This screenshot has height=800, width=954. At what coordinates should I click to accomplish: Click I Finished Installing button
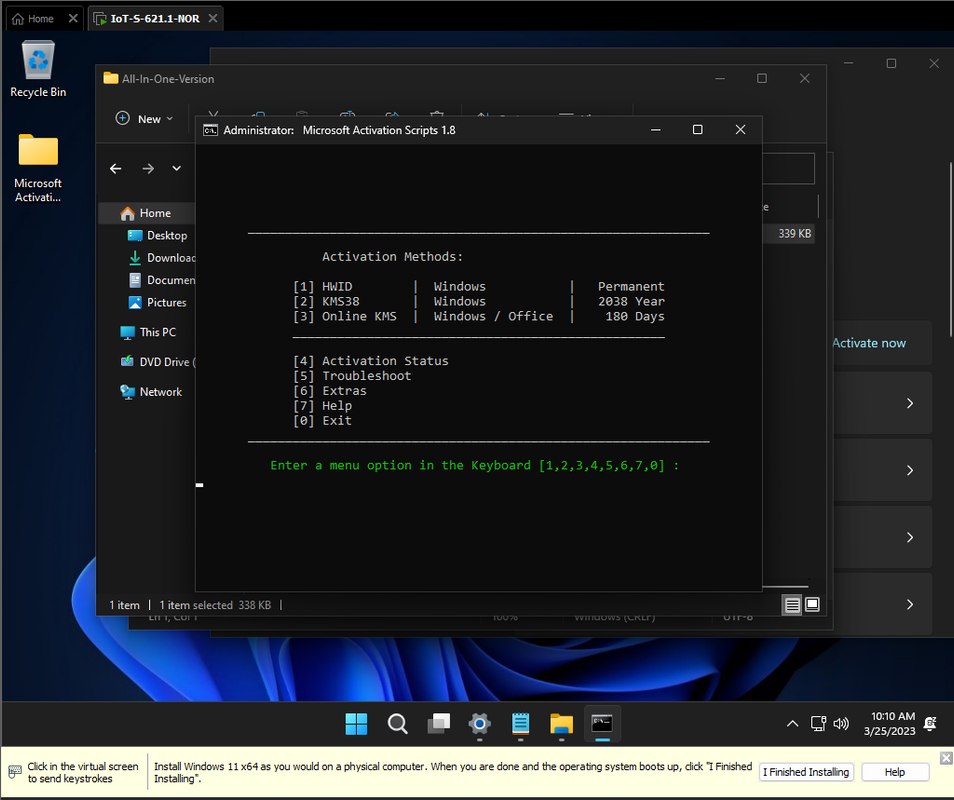[x=806, y=772]
